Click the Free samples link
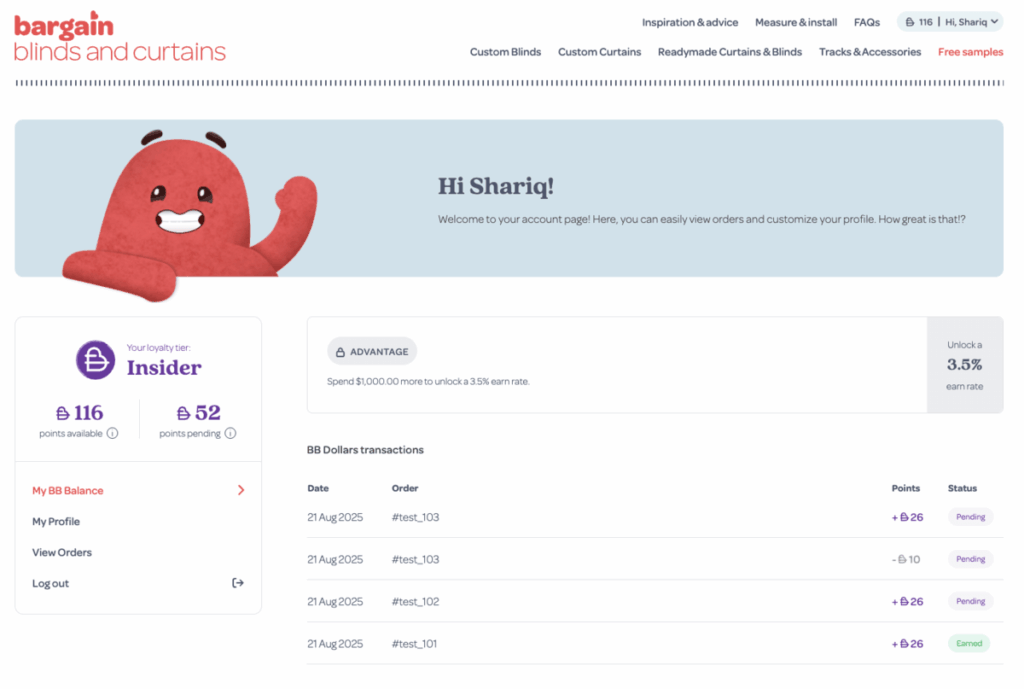This screenshot has width=1024, height=689. click(970, 52)
